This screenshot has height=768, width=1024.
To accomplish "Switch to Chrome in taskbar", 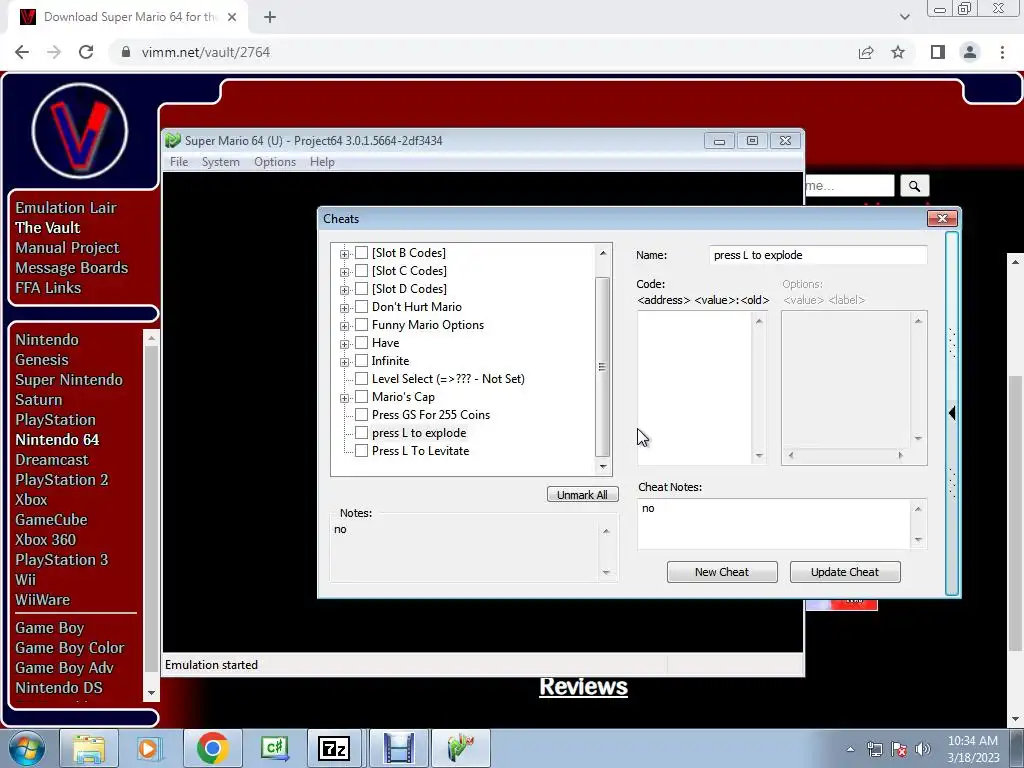I will tap(212, 748).
